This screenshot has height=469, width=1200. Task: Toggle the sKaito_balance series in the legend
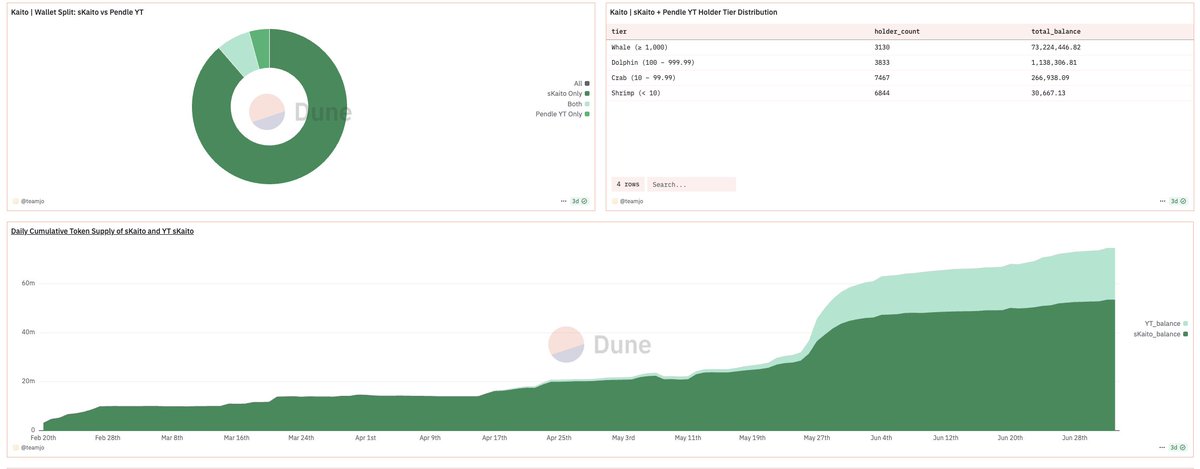click(x=1161, y=334)
